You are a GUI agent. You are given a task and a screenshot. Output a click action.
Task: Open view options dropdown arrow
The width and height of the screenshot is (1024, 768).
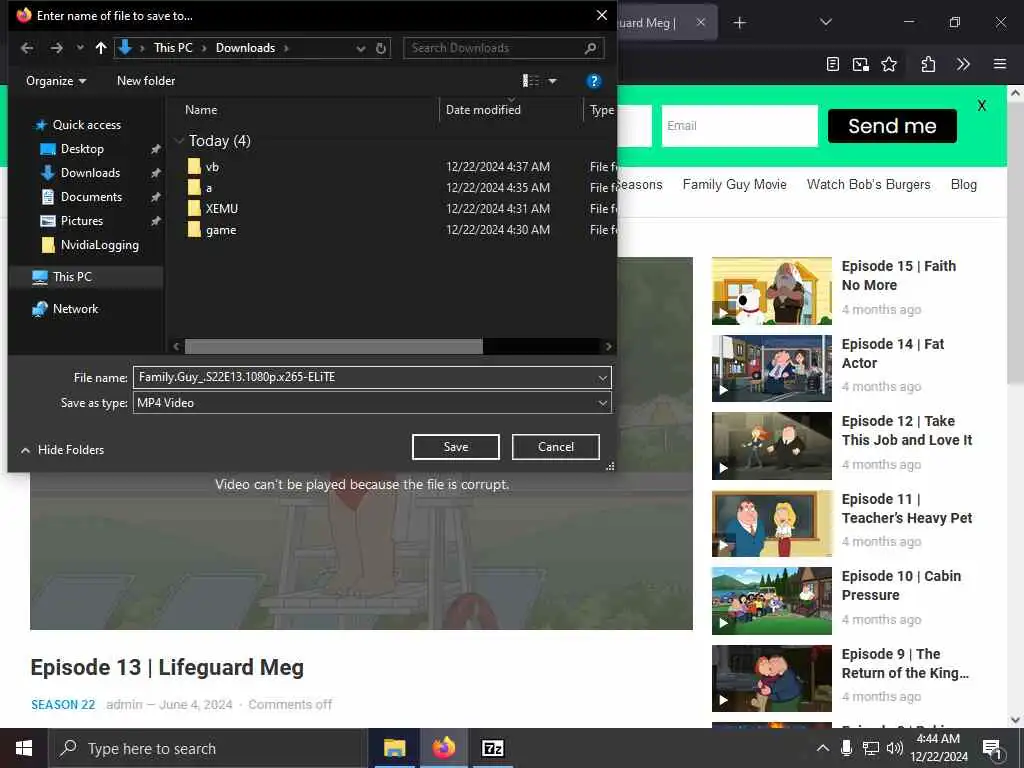click(552, 81)
